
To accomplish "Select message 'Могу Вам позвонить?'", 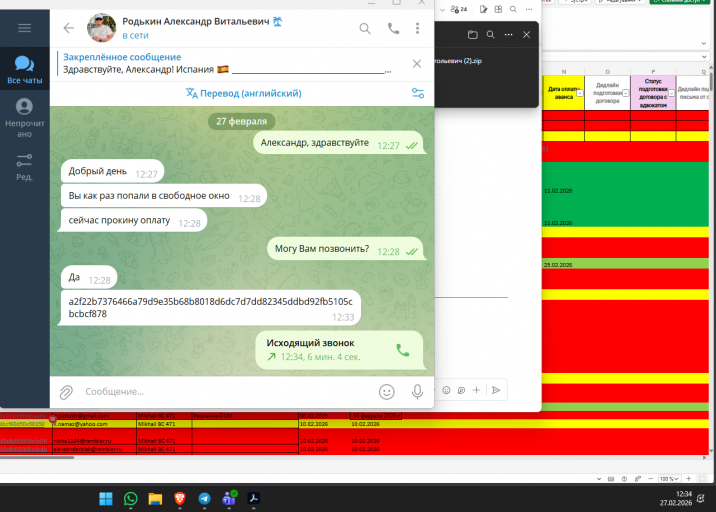I will click(x=347, y=249).
